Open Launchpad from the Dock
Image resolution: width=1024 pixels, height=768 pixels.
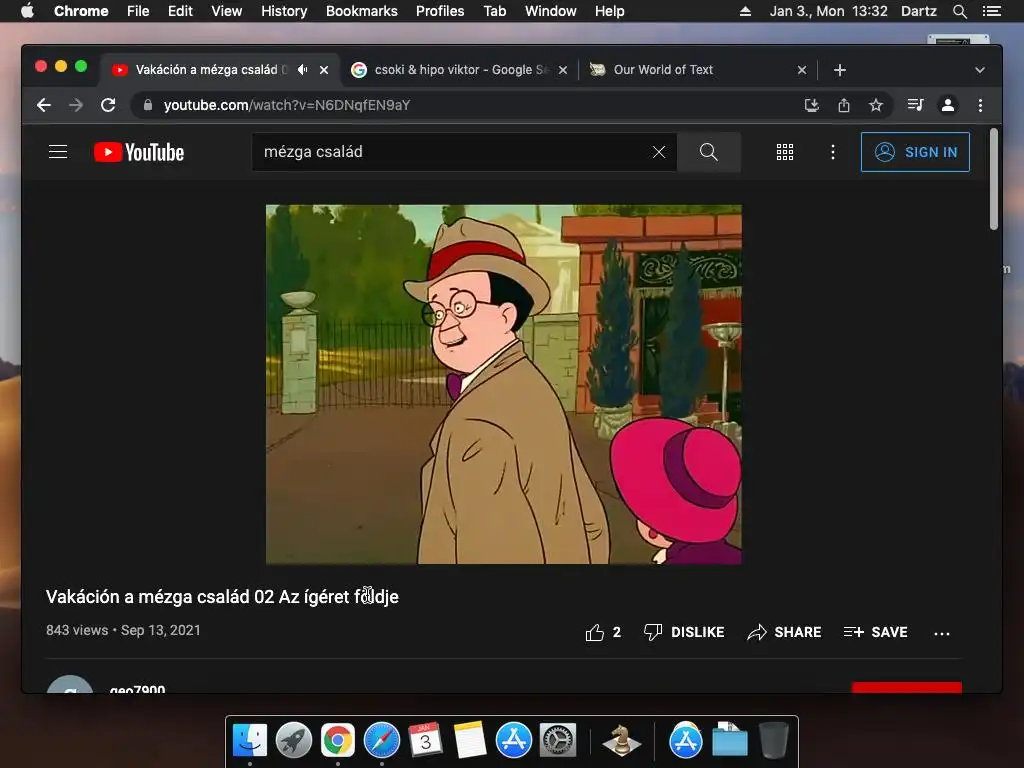click(293, 741)
